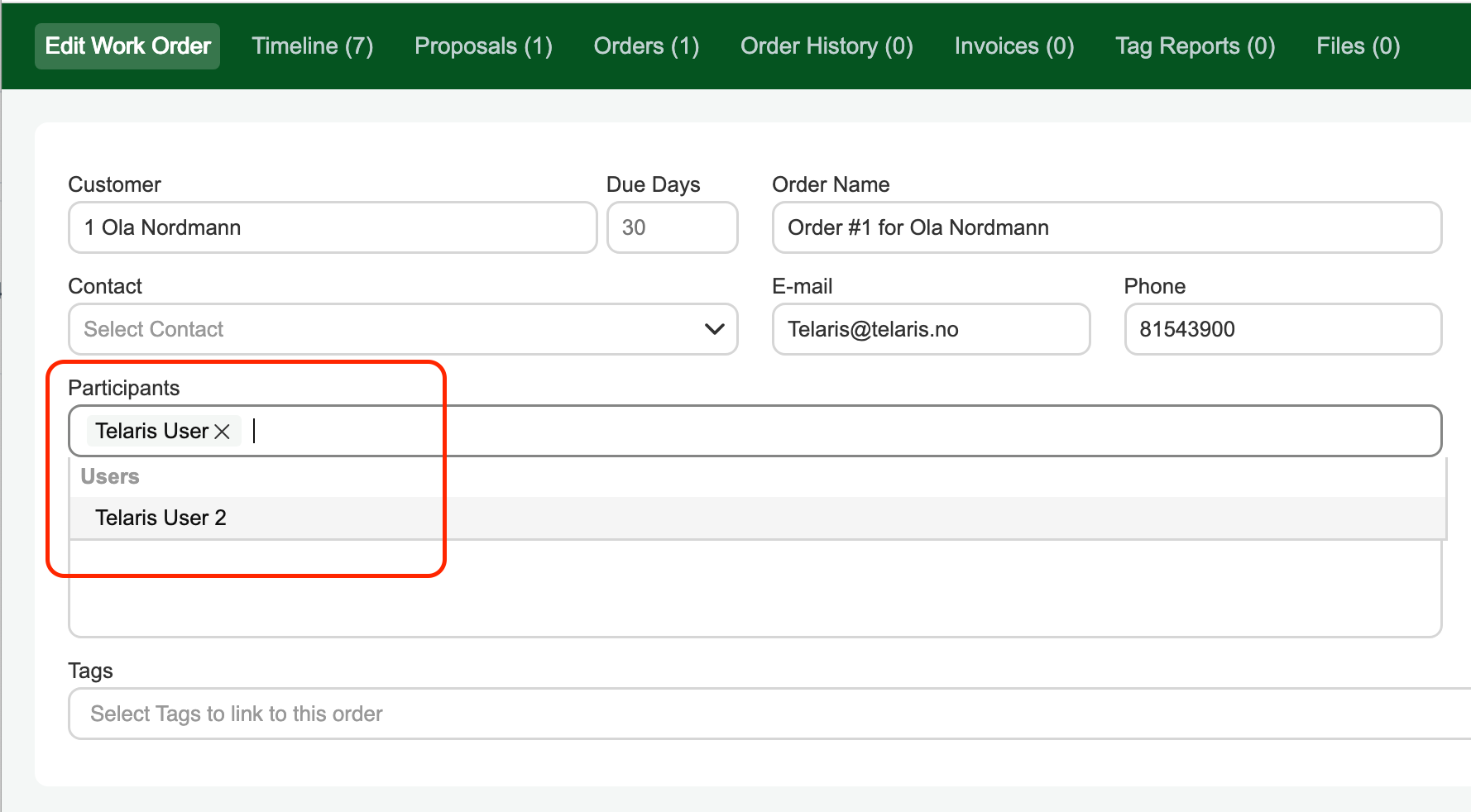Go to Invoices (0) tab

tap(1014, 46)
